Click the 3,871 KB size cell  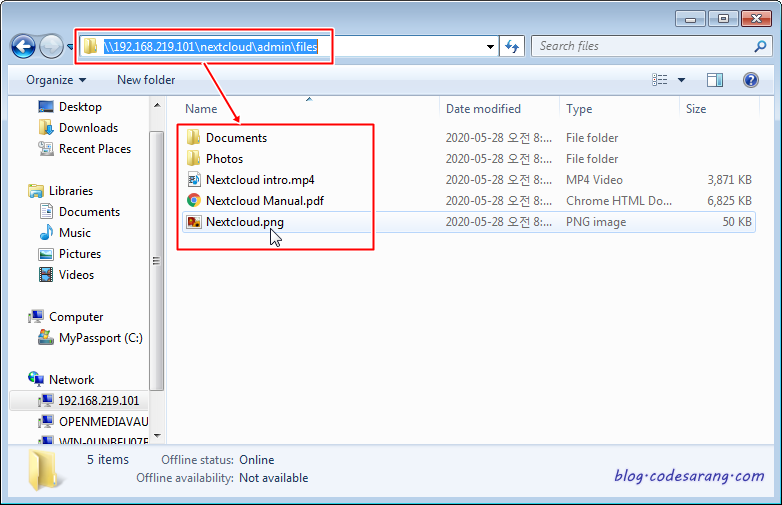point(729,179)
